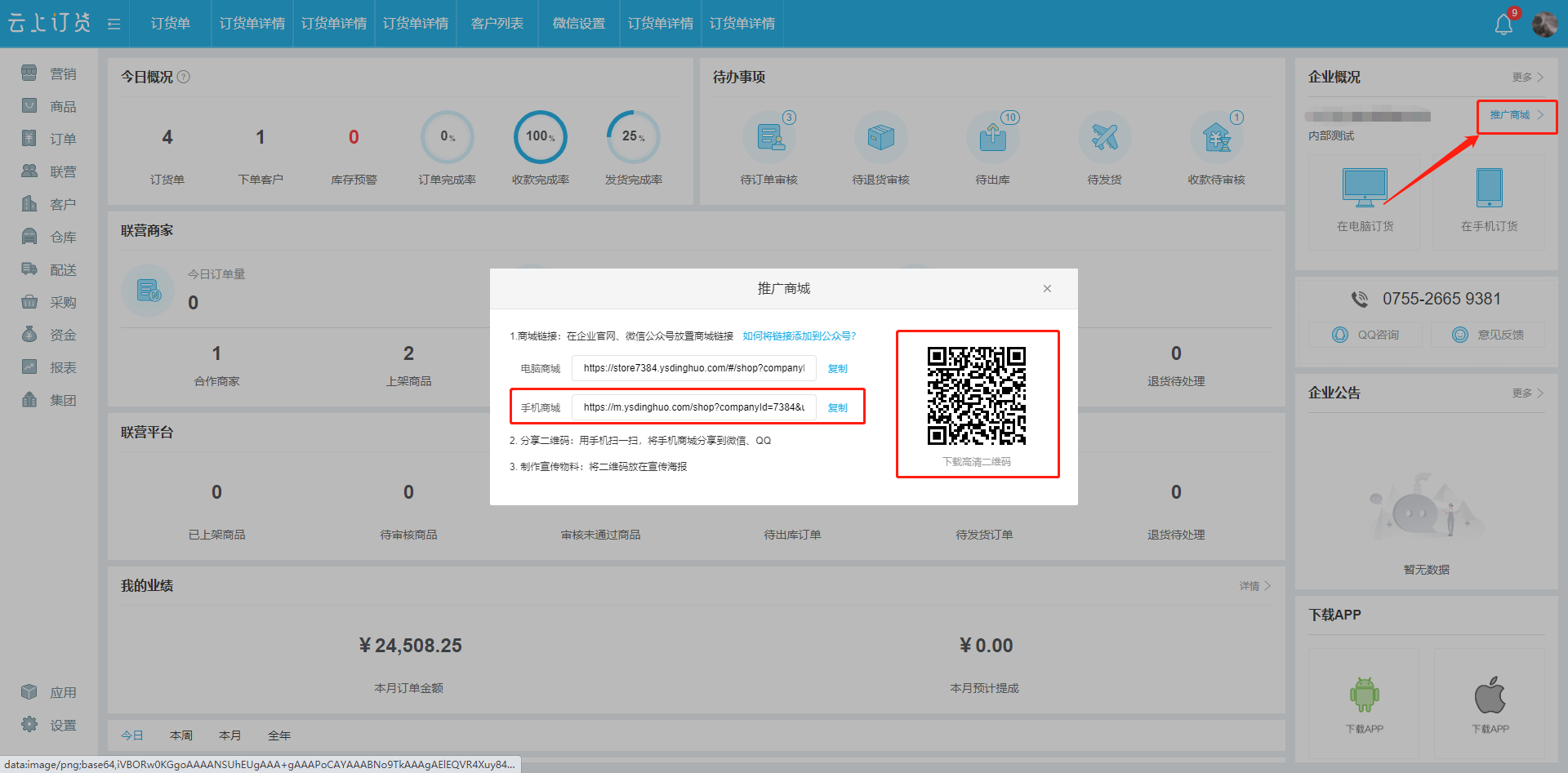Click the Android 下载APP icon

pyautogui.click(x=1365, y=695)
